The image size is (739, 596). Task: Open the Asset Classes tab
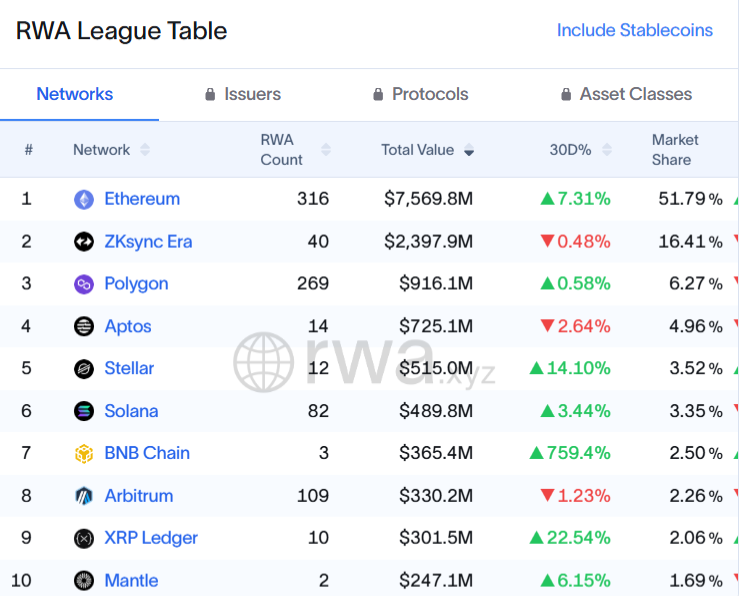626,94
